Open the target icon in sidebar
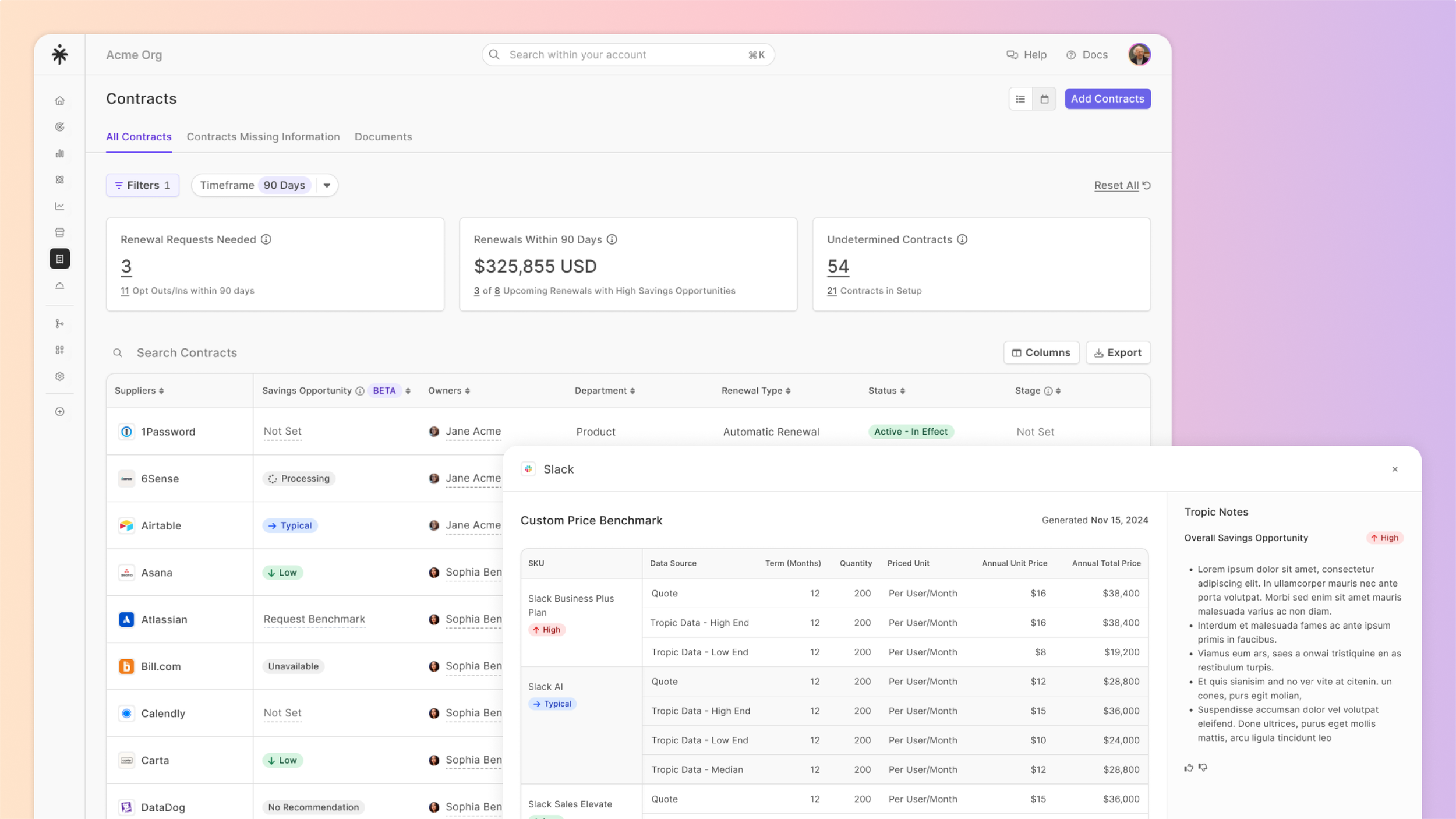This screenshot has height=819, width=1456. (59, 127)
